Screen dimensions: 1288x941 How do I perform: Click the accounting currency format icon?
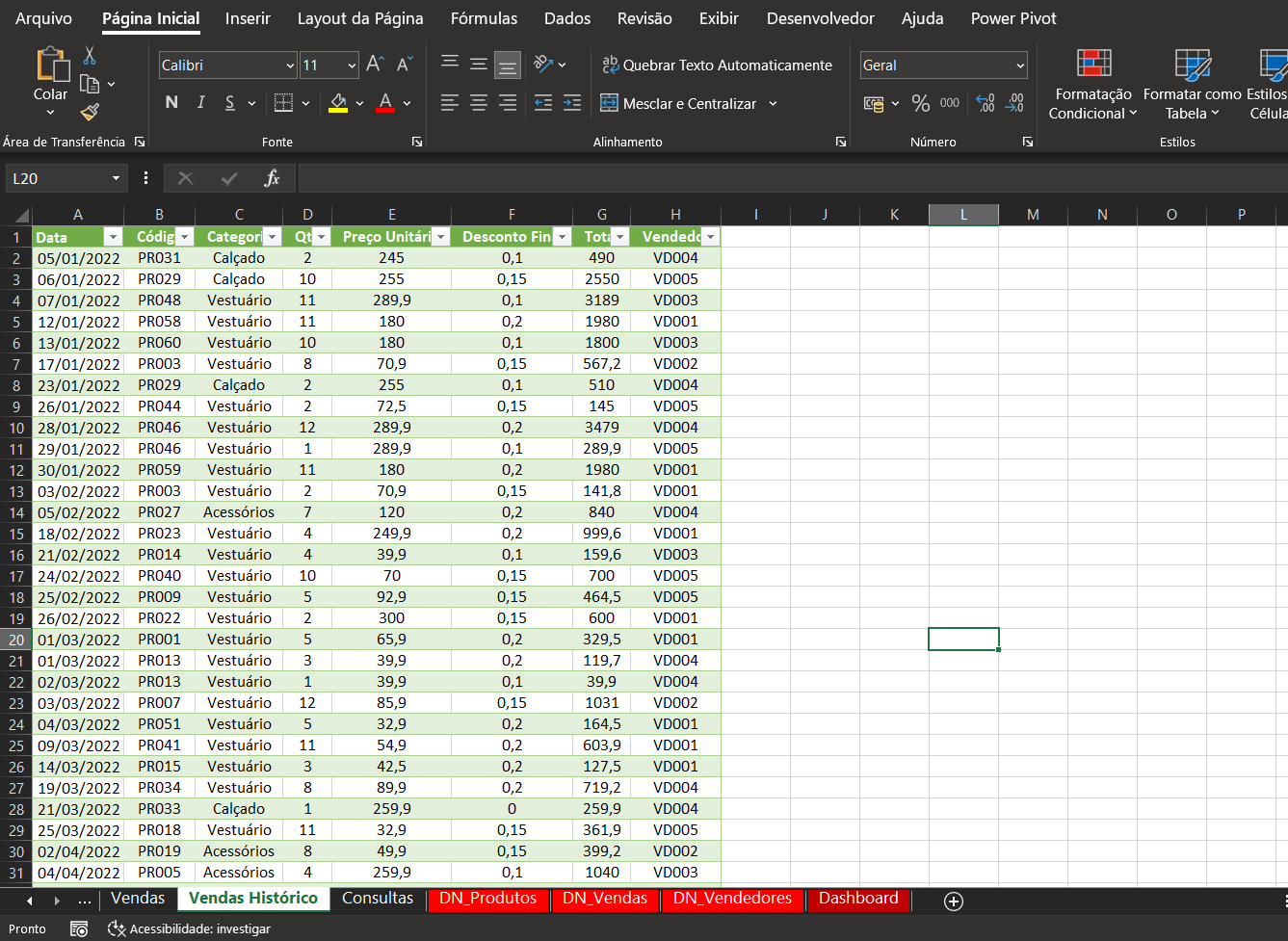tap(874, 103)
